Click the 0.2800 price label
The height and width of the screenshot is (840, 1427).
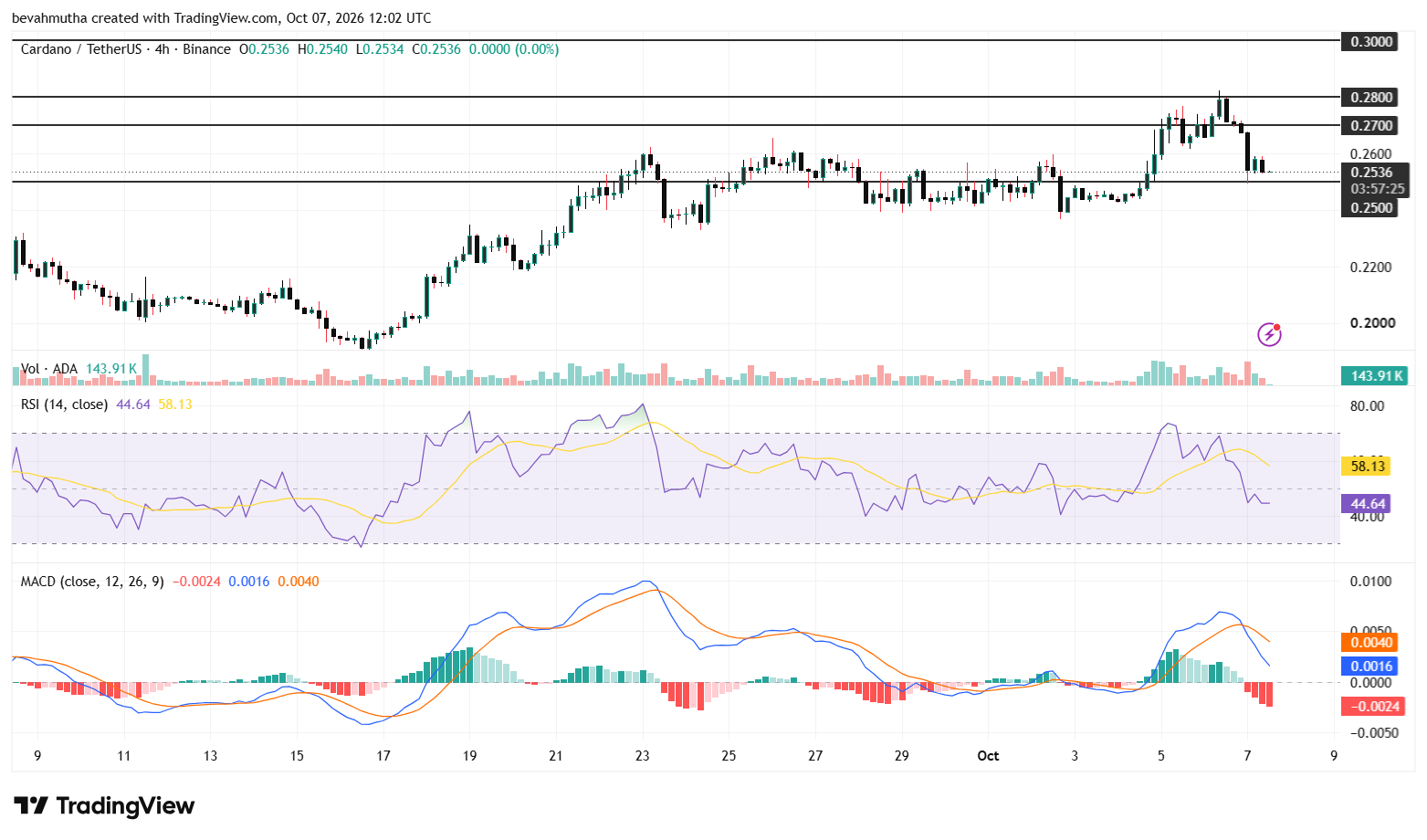1371,97
